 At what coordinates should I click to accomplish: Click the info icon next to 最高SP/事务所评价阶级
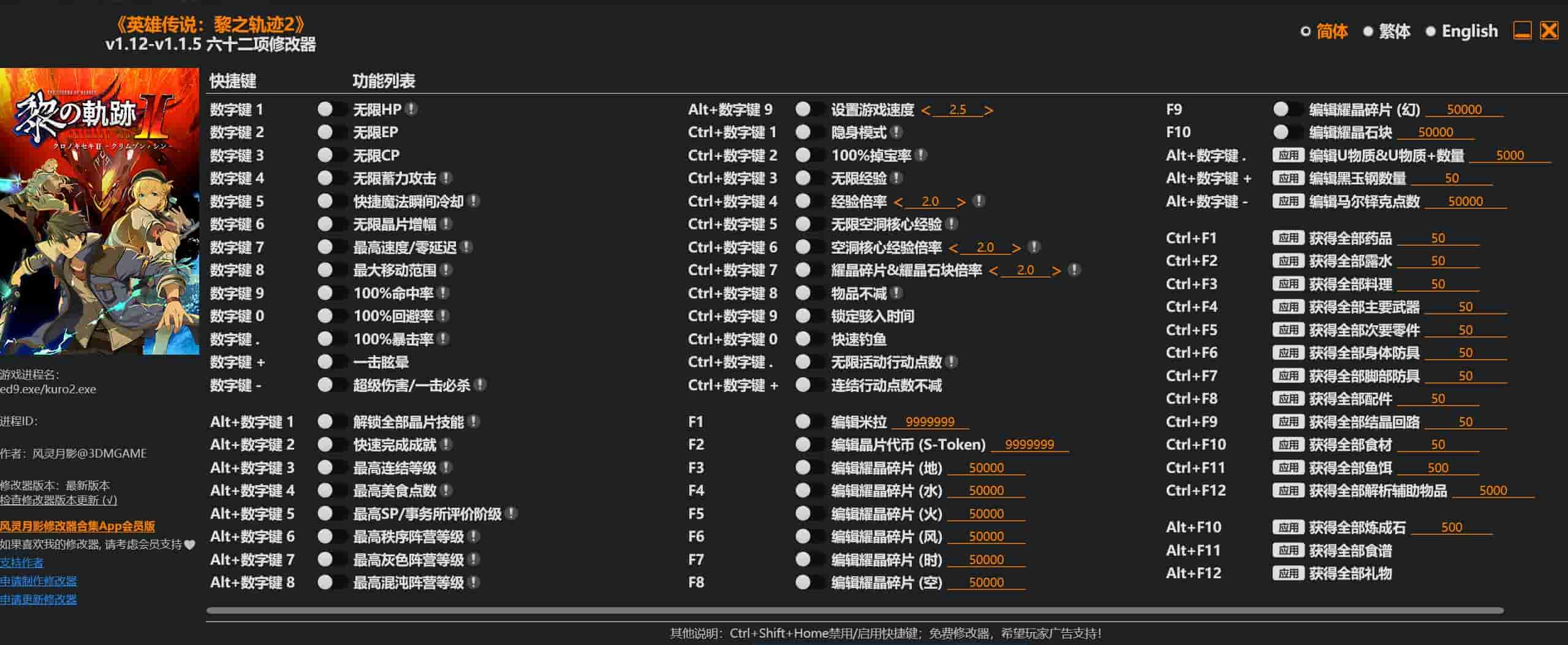point(512,514)
